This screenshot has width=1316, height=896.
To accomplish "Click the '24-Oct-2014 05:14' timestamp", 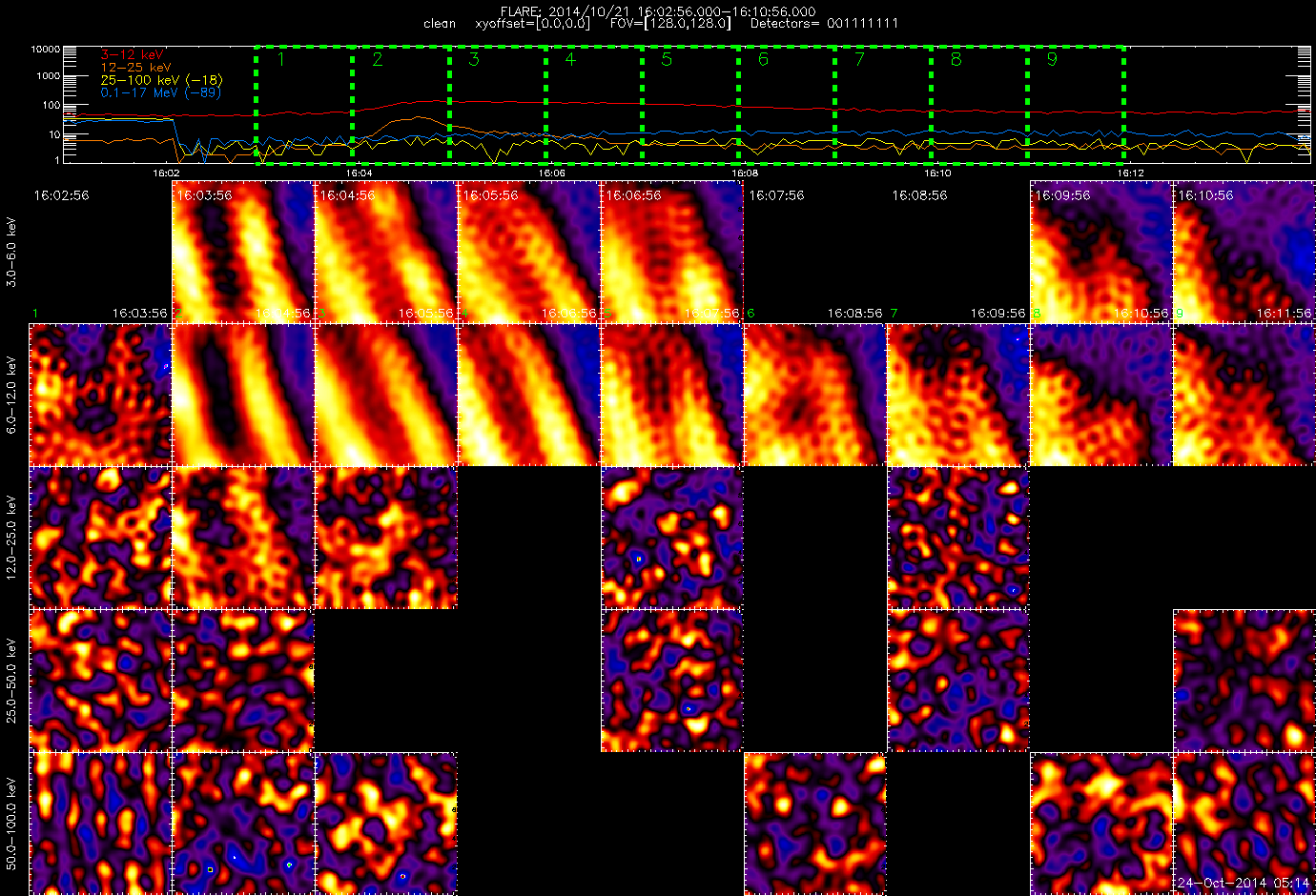I will (x=1244, y=883).
